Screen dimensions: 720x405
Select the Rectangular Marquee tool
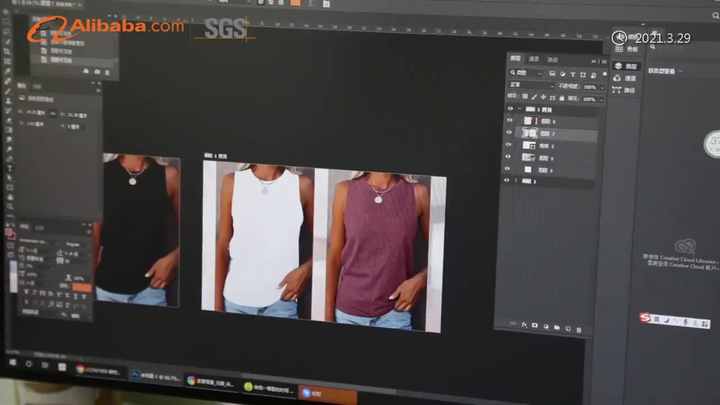pos(7,22)
